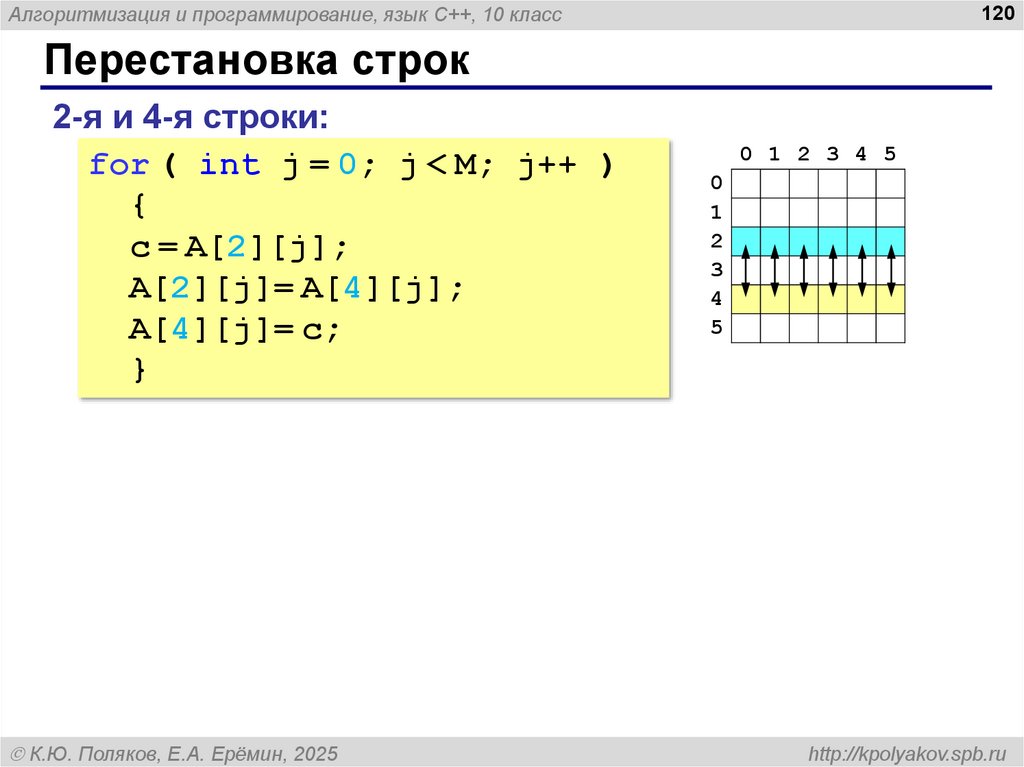Image resolution: width=1024 pixels, height=767 pixels.
Task: Click the slide title "Перестановка строк"
Action: pyautogui.click(x=257, y=61)
